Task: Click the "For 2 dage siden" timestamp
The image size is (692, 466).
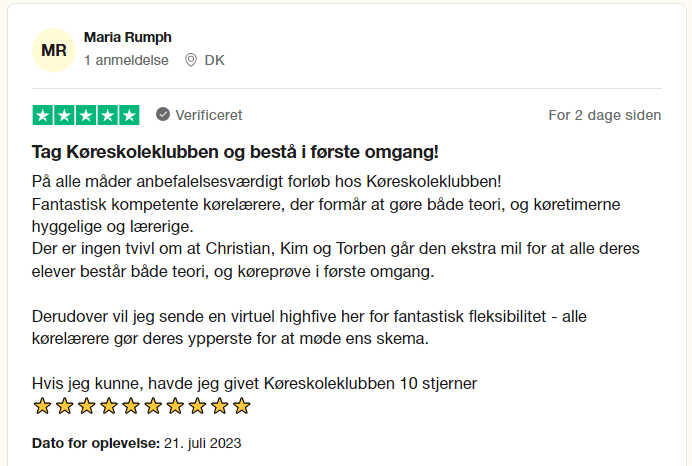Action: [604, 115]
